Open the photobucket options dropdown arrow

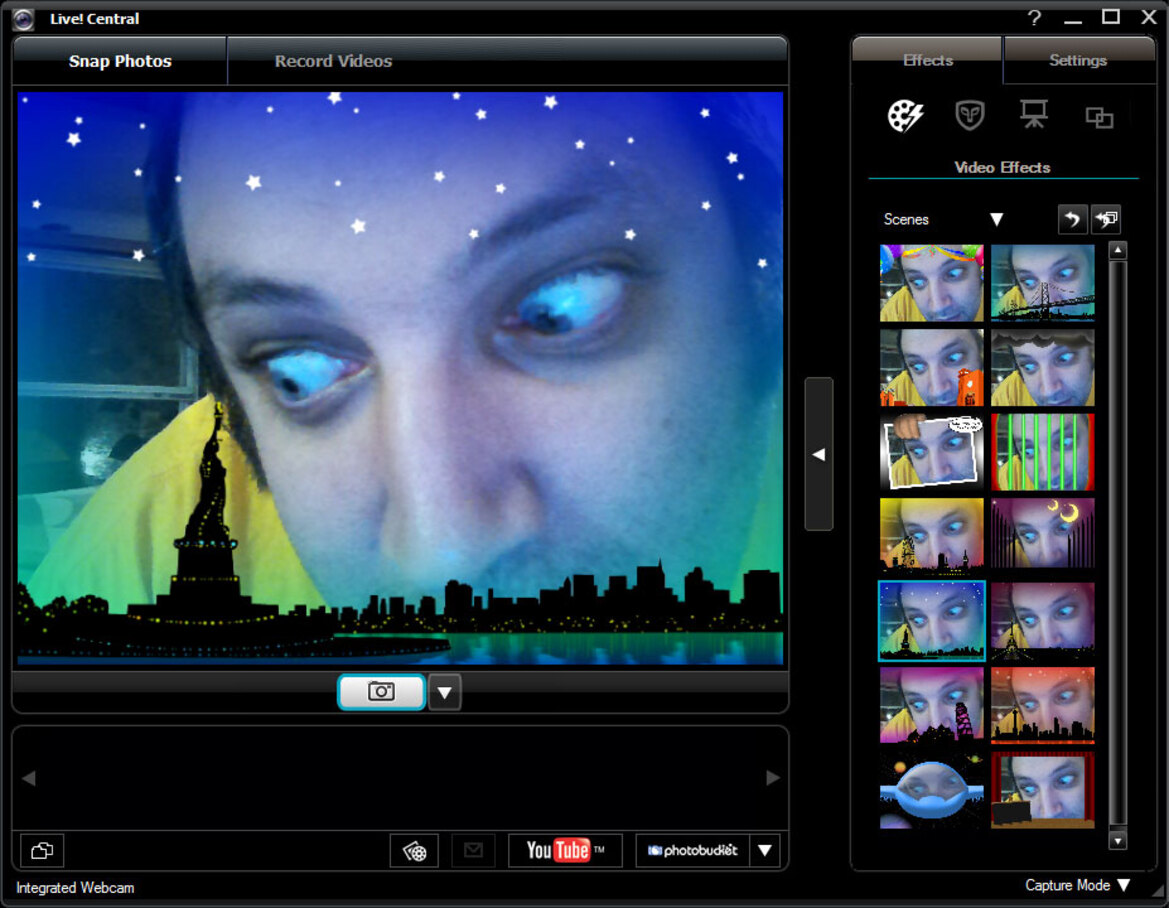coord(764,850)
